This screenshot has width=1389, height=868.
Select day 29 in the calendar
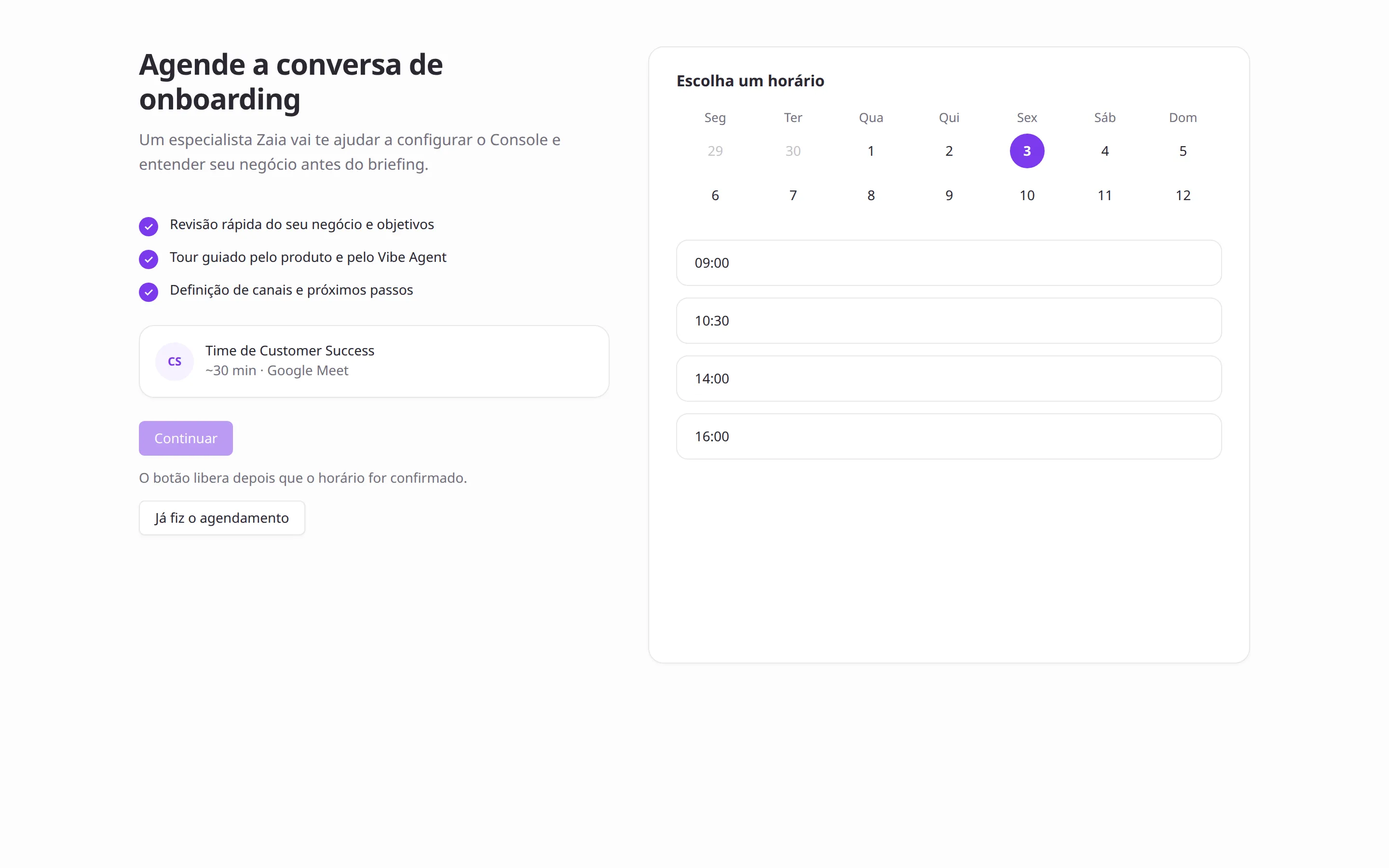coord(715,151)
